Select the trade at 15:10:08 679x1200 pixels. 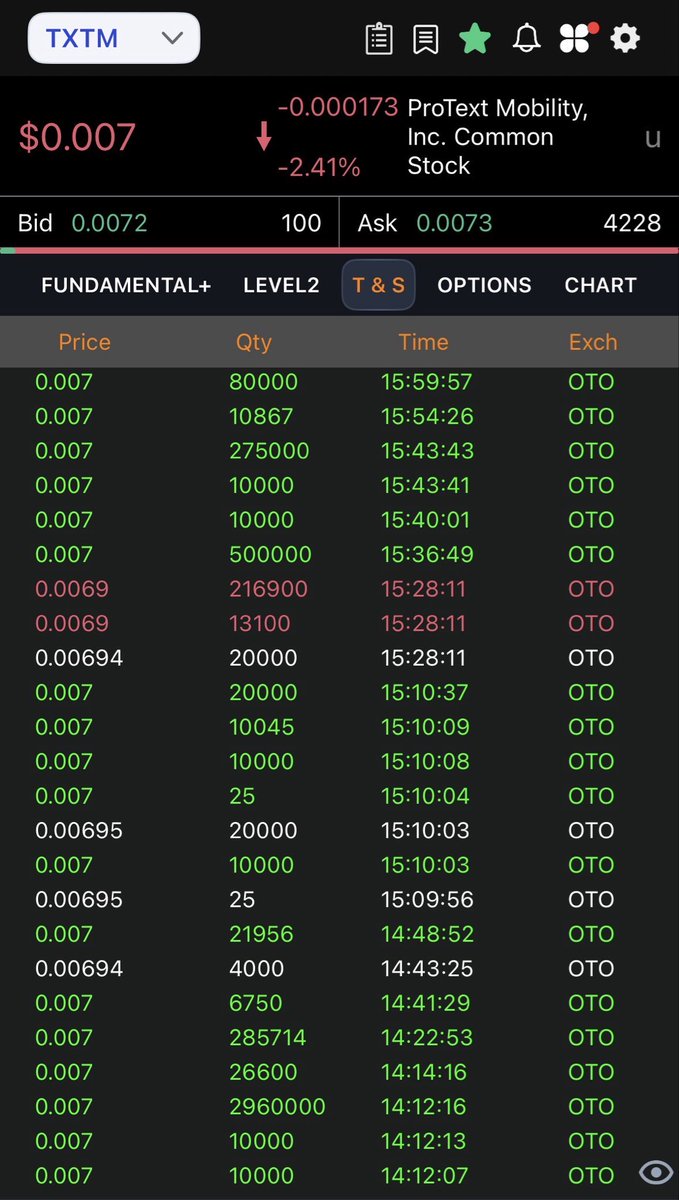click(339, 761)
